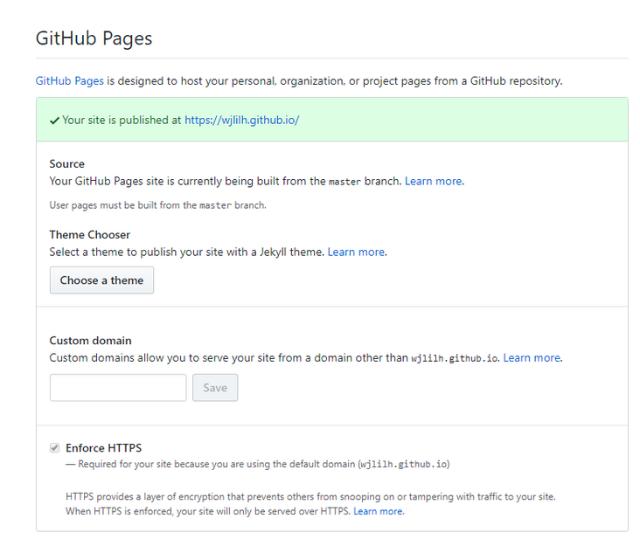Open Learn more in the Source section

pyautogui.click(x=434, y=181)
